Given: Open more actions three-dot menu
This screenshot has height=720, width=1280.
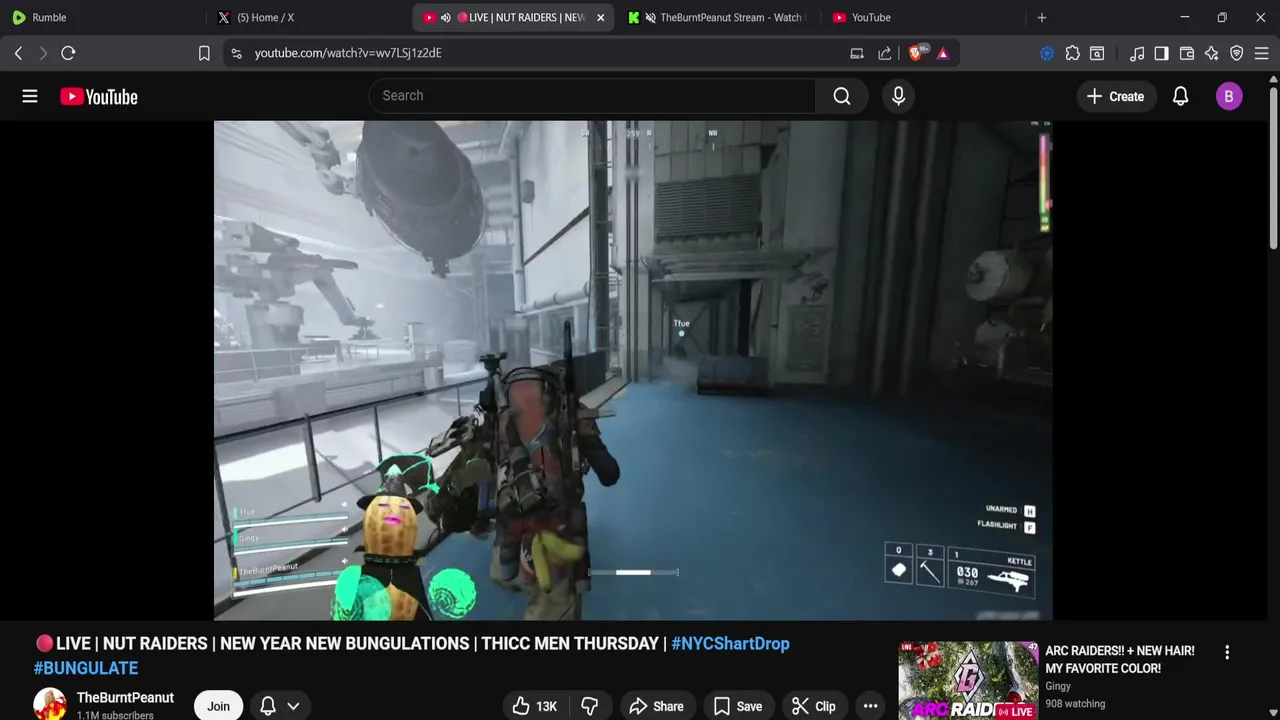Looking at the screenshot, I should (x=870, y=706).
